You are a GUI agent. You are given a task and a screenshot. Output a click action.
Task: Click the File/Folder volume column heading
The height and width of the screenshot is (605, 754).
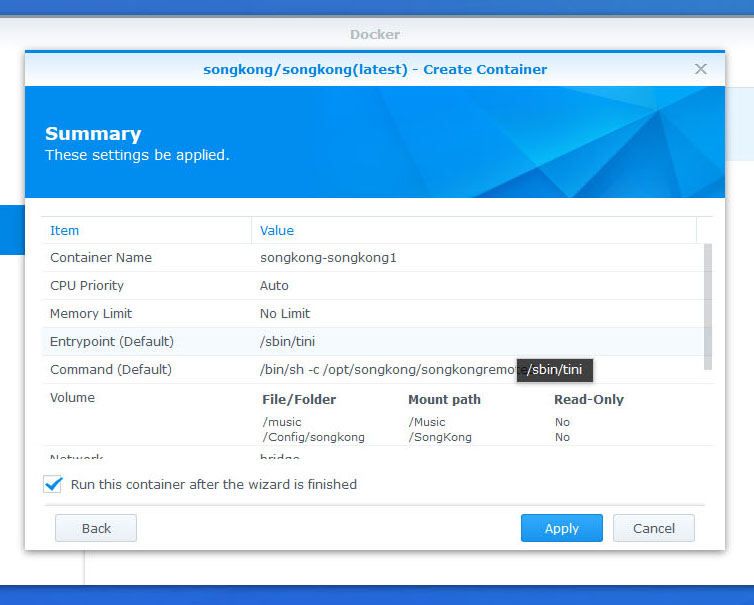click(299, 399)
